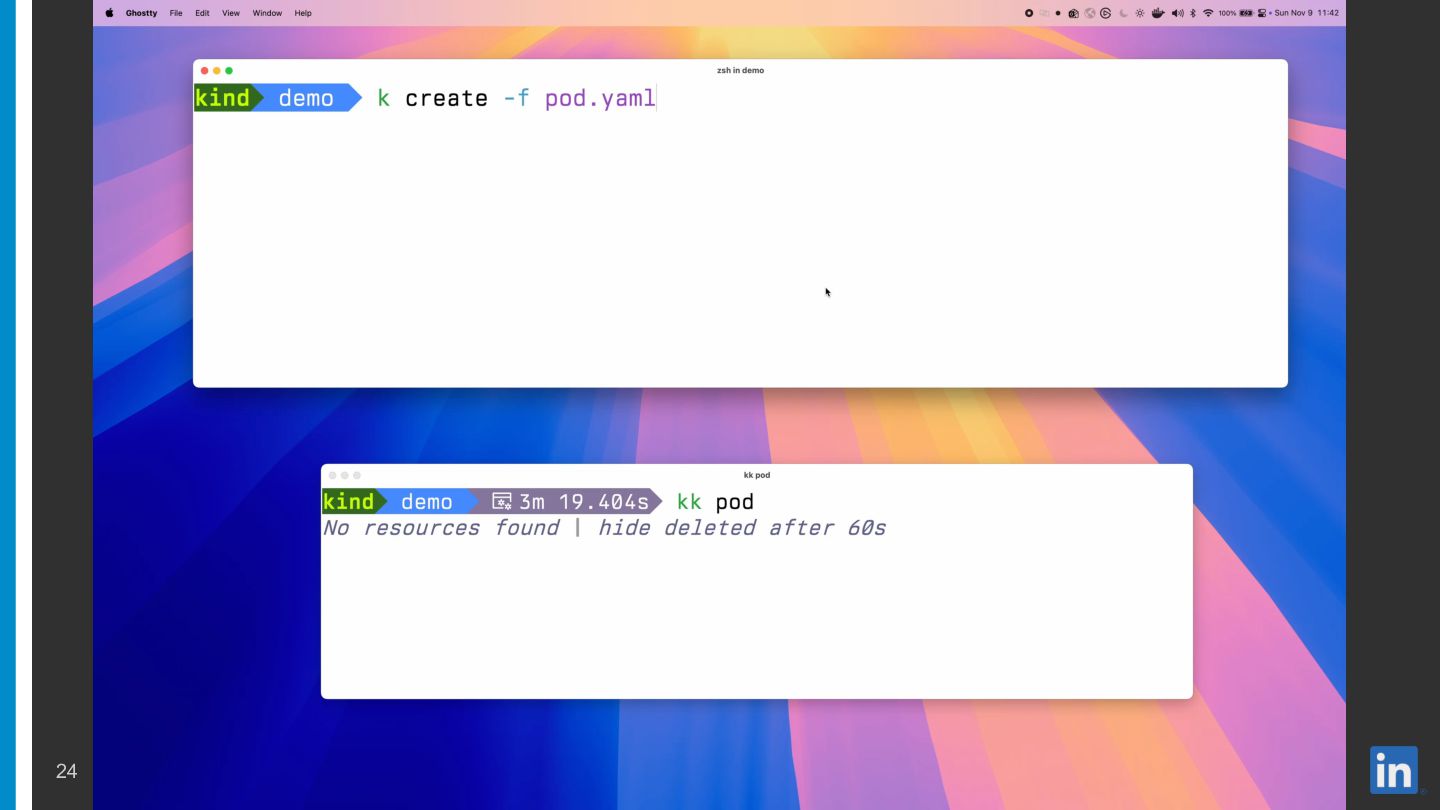Viewport: 1440px width, 810px height.
Task: Click the '-f' flag in top terminal
Action: point(517,98)
